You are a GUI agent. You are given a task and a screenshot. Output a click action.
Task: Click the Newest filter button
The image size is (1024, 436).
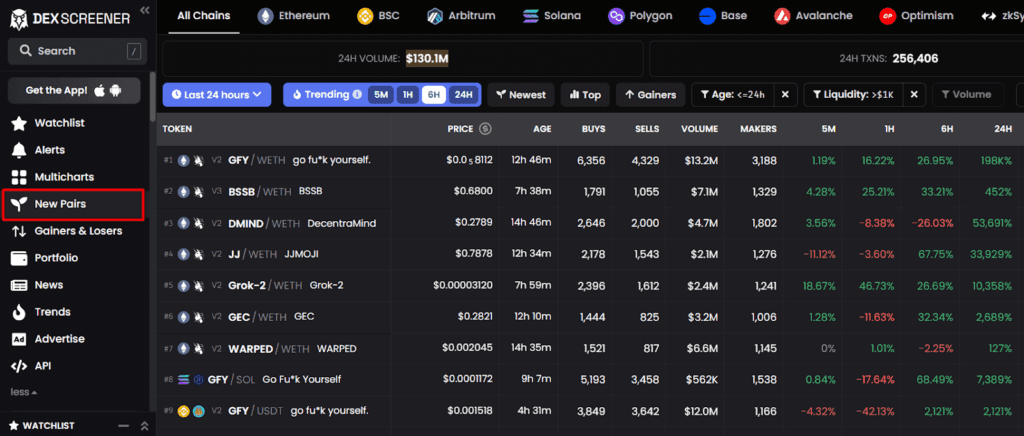coord(520,95)
